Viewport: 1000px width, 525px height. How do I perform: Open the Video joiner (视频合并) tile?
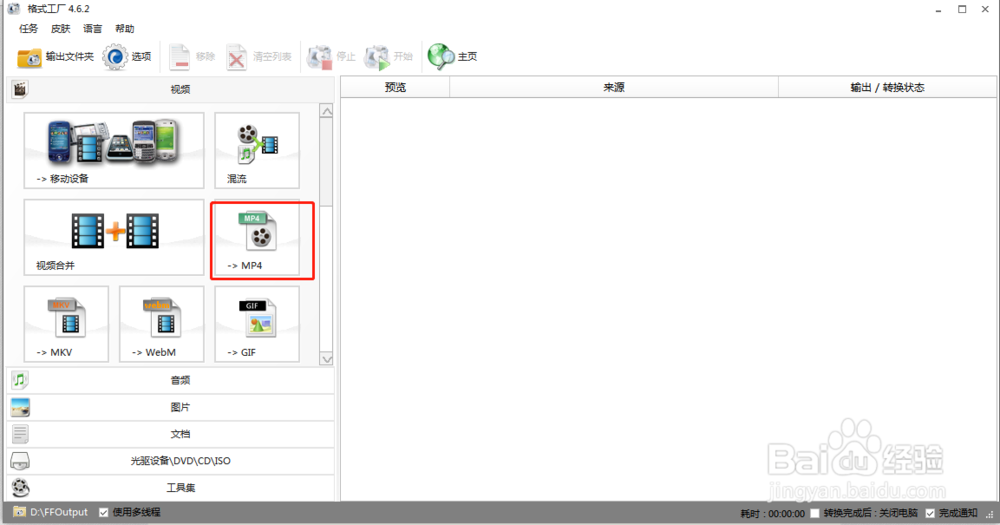point(114,237)
